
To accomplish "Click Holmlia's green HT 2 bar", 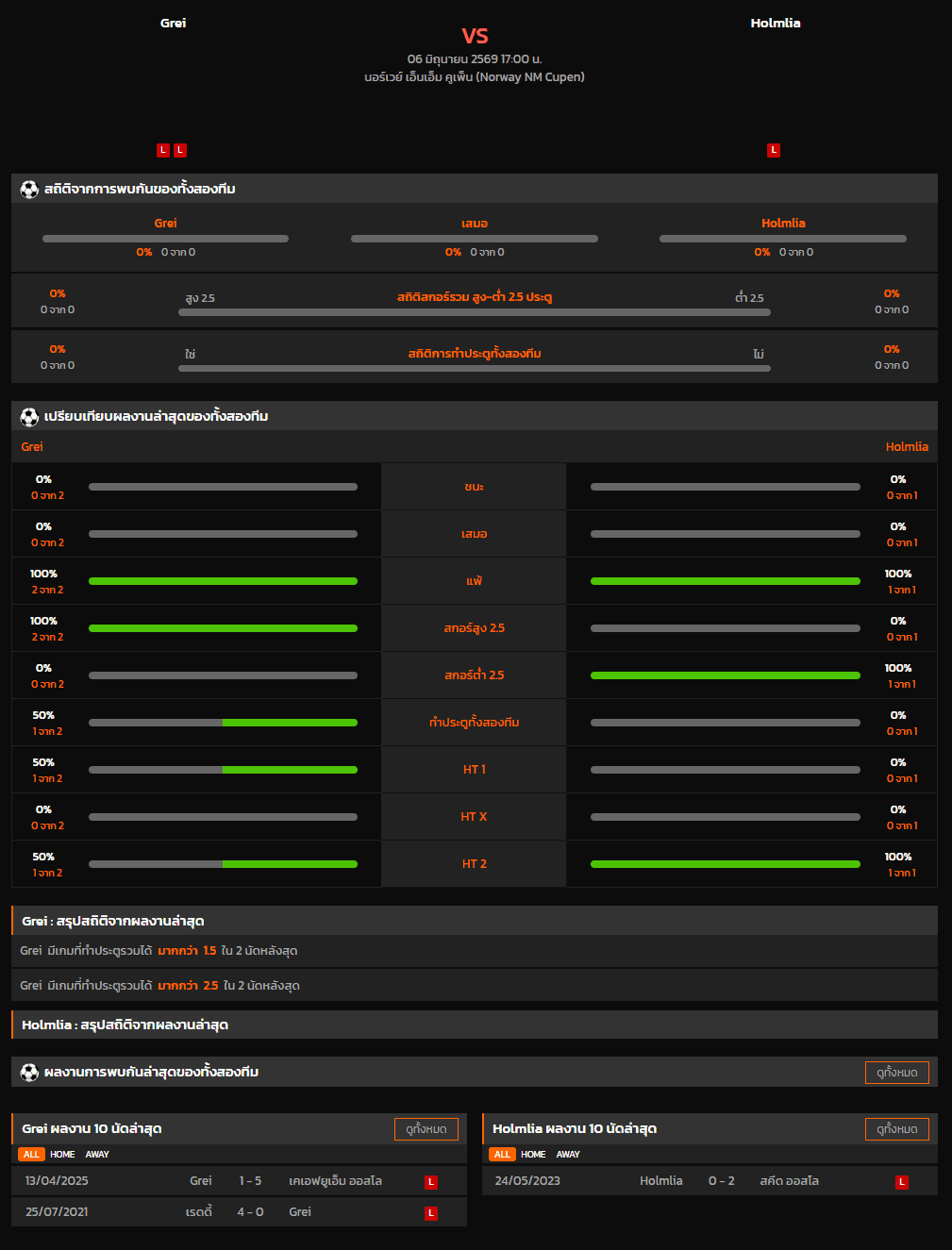I will point(726,864).
